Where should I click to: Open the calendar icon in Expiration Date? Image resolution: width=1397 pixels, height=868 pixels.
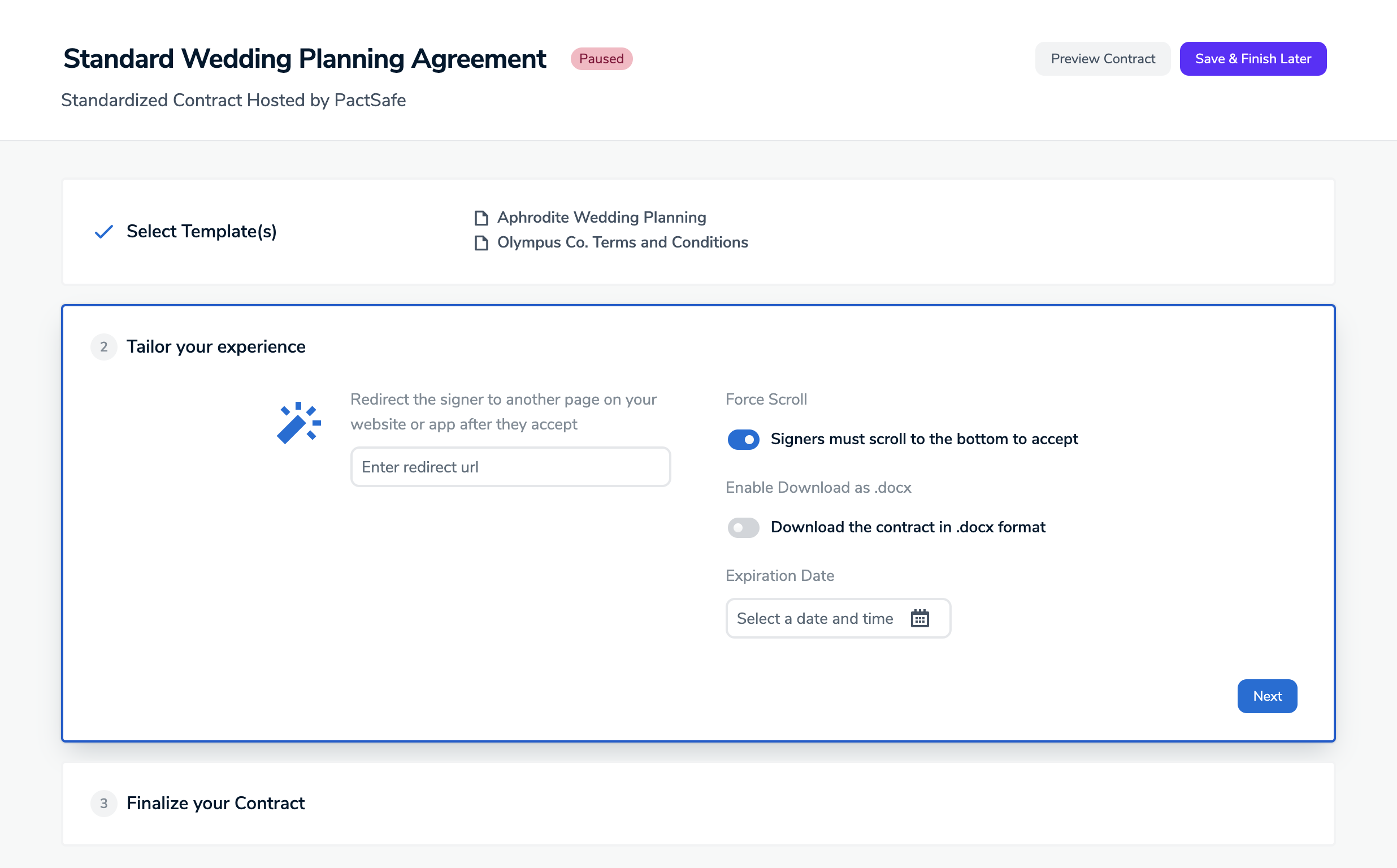pos(919,618)
